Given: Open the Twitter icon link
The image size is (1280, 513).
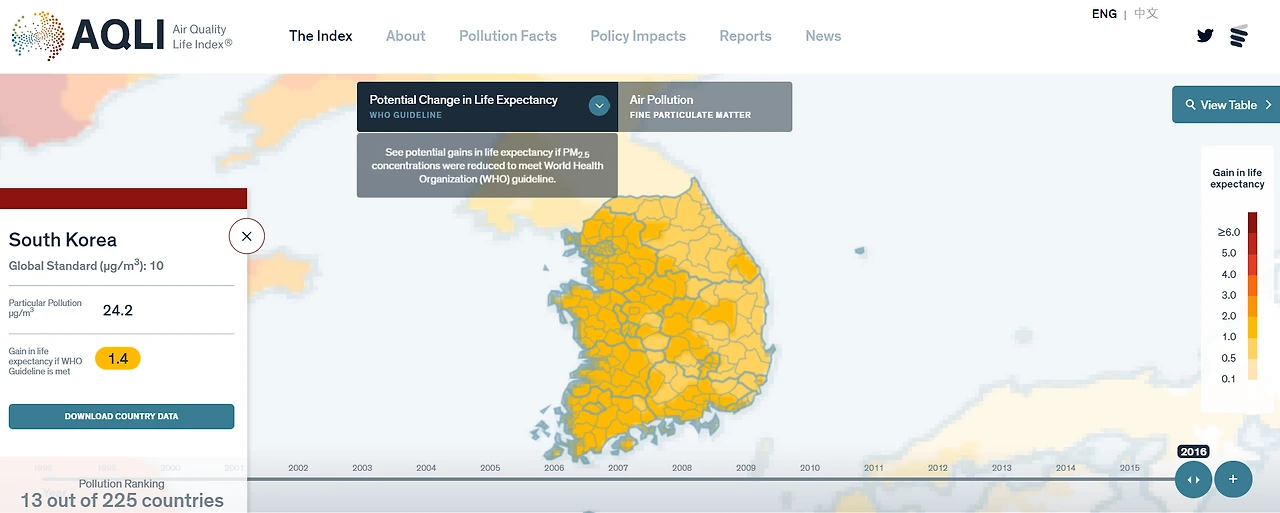Looking at the screenshot, I should [1205, 36].
